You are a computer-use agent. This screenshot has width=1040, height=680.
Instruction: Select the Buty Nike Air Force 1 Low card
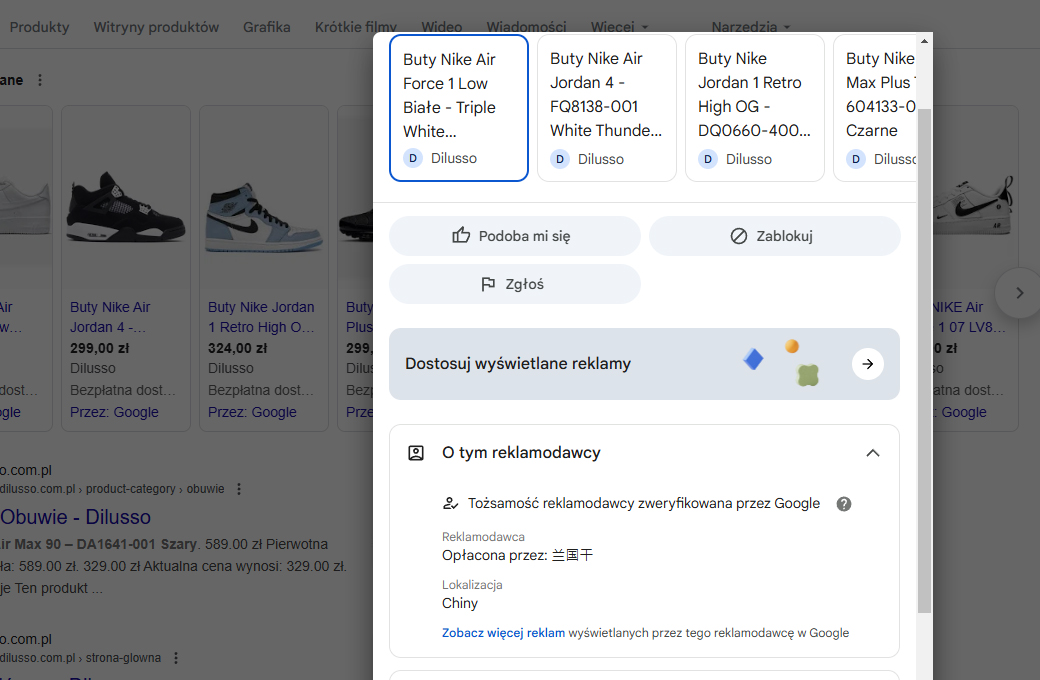click(458, 107)
